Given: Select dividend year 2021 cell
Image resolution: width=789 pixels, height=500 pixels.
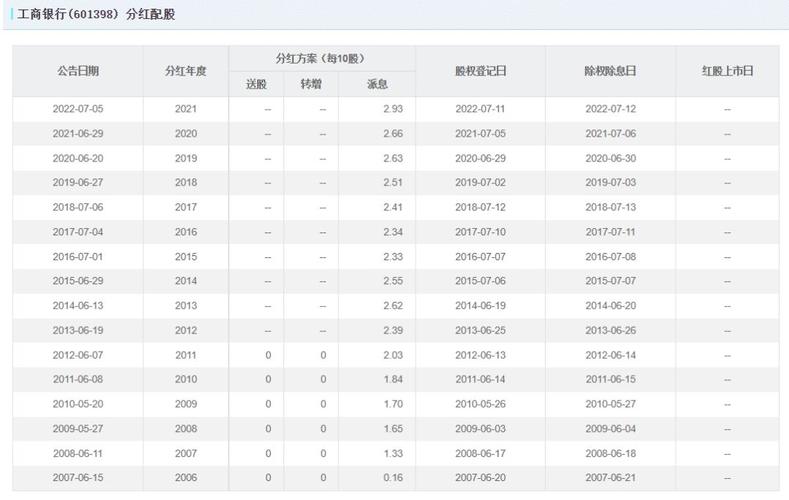Looking at the screenshot, I should pyautogui.click(x=186, y=109).
